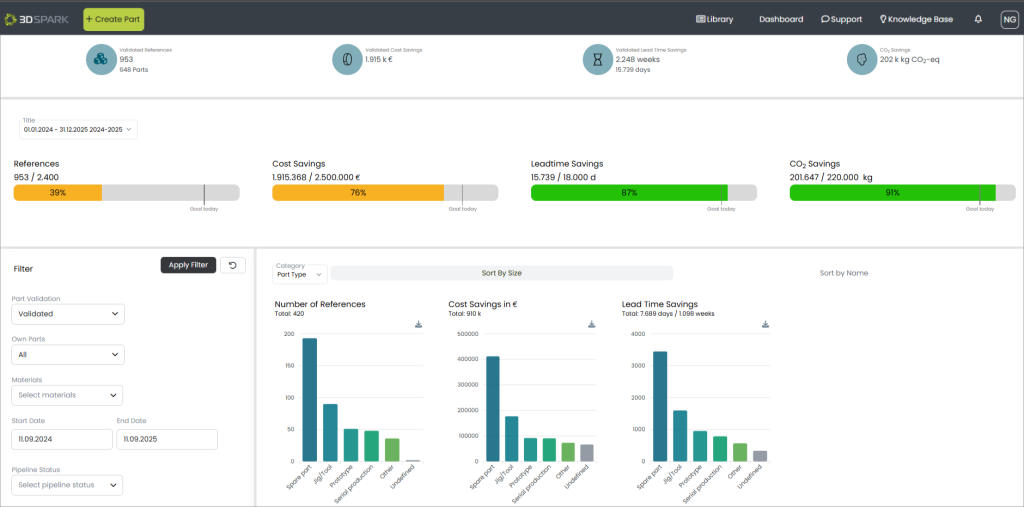Open the Library menu
This screenshot has width=1024, height=507.
pyautogui.click(x=713, y=19)
